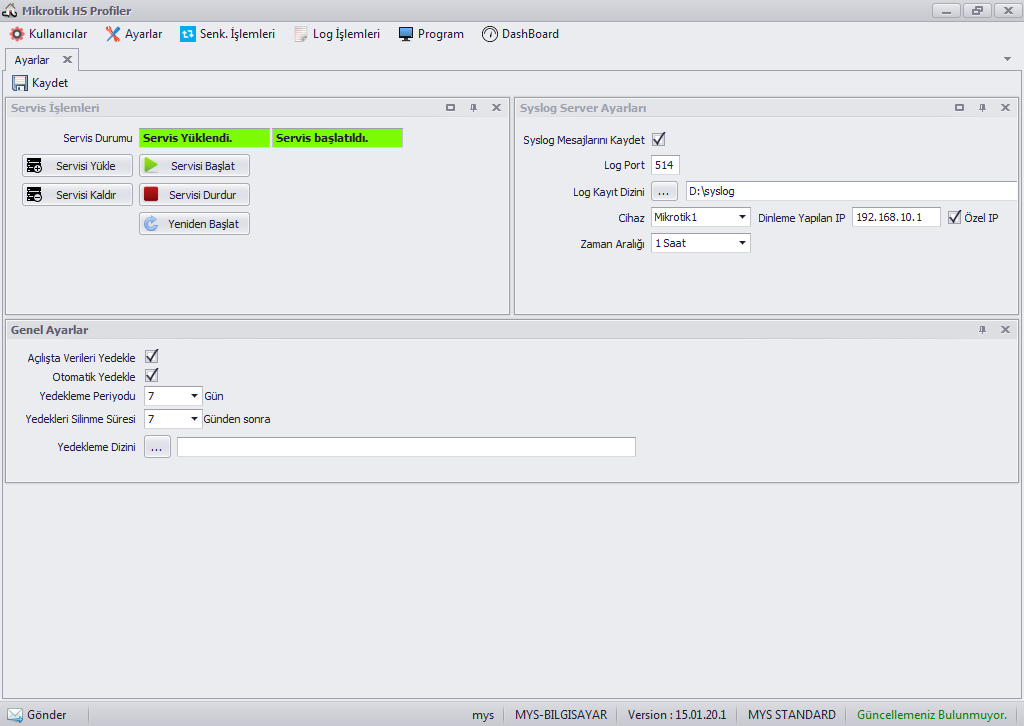Close the Ayarlar tab
1024x726 pixels.
click(67, 59)
